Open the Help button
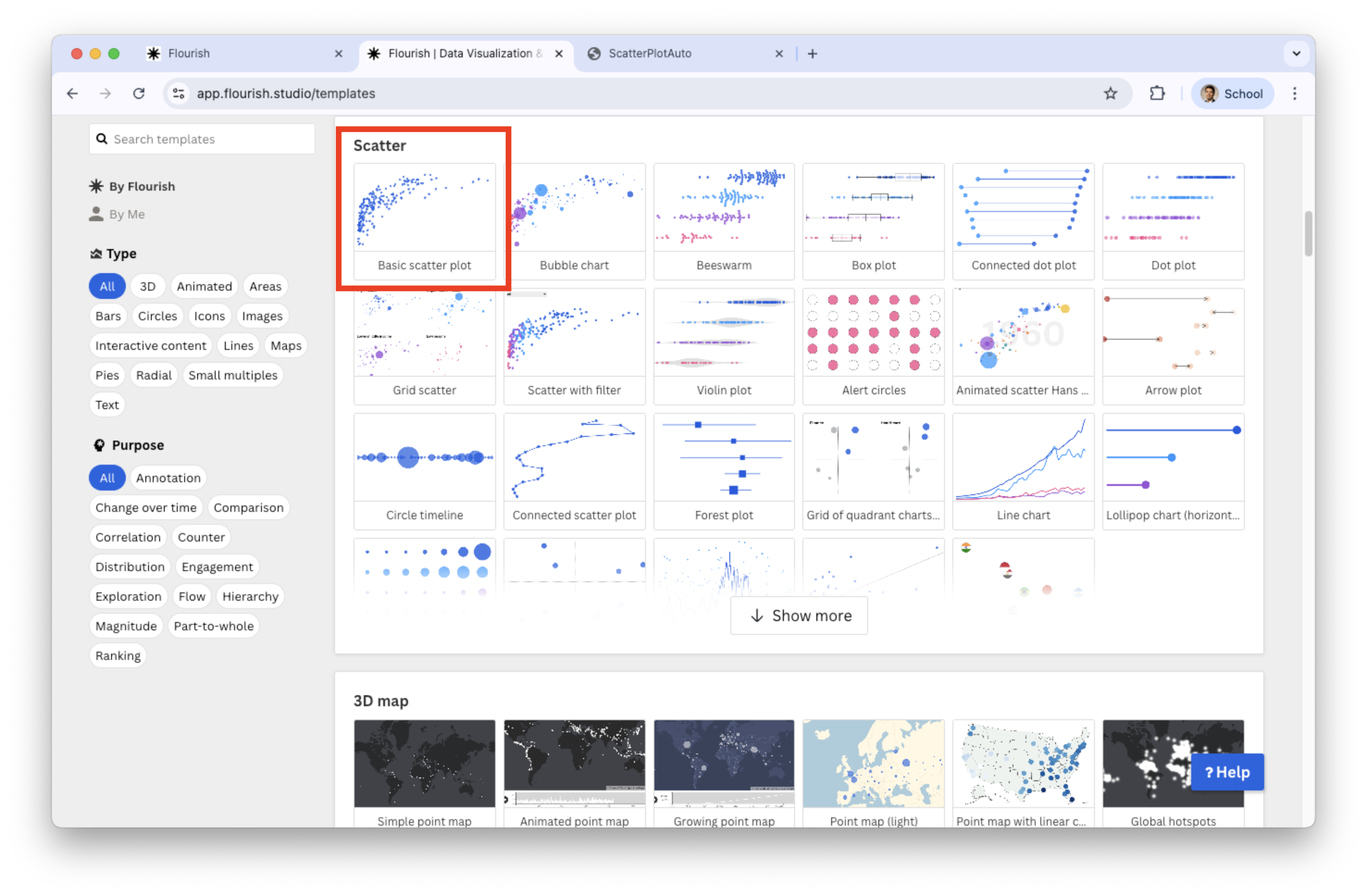1367x896 pixels. tap(1226, 772)
